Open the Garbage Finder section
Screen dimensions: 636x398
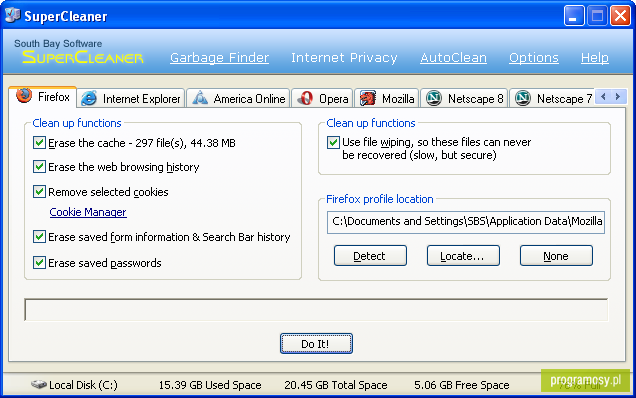(x=219, y=58)
